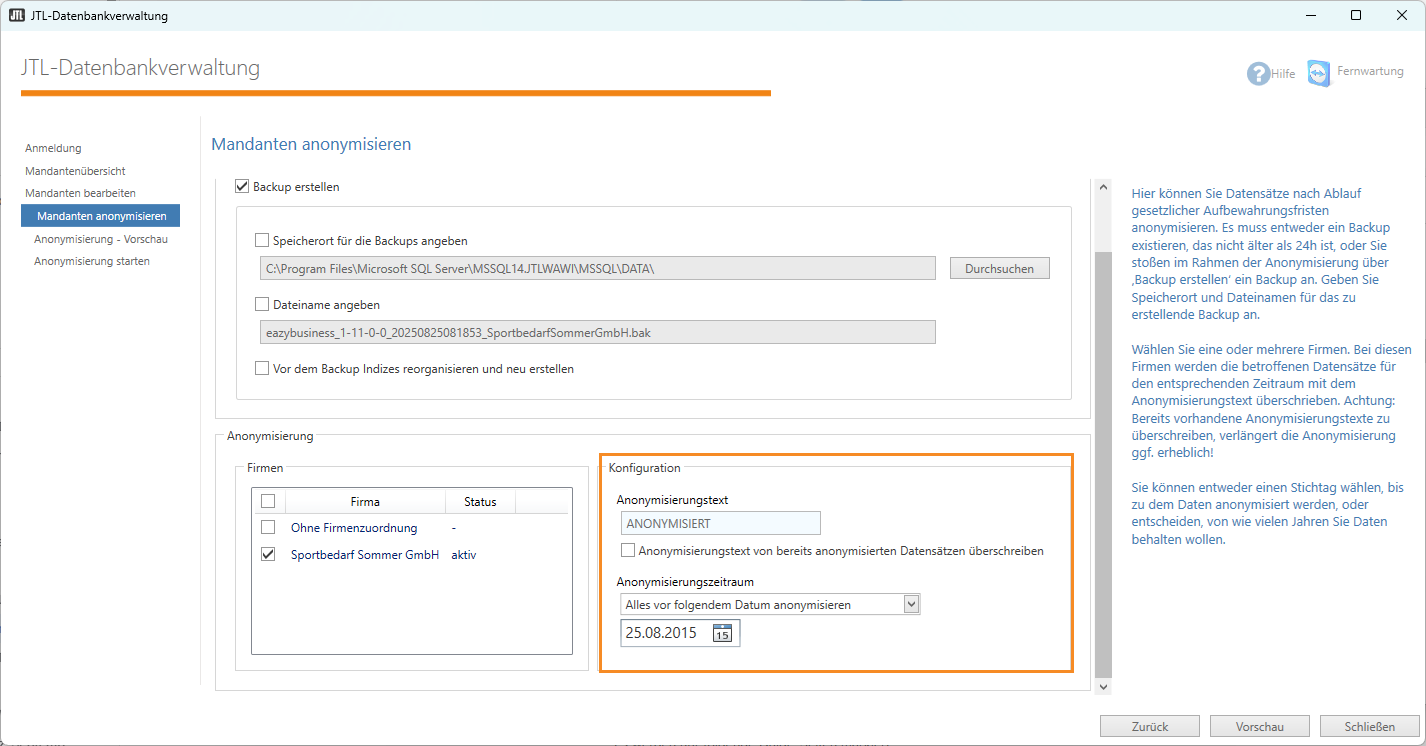Uncheck the Backup erstellen checkbox
Screen dimensions: 1426x746
pos(241,186)
